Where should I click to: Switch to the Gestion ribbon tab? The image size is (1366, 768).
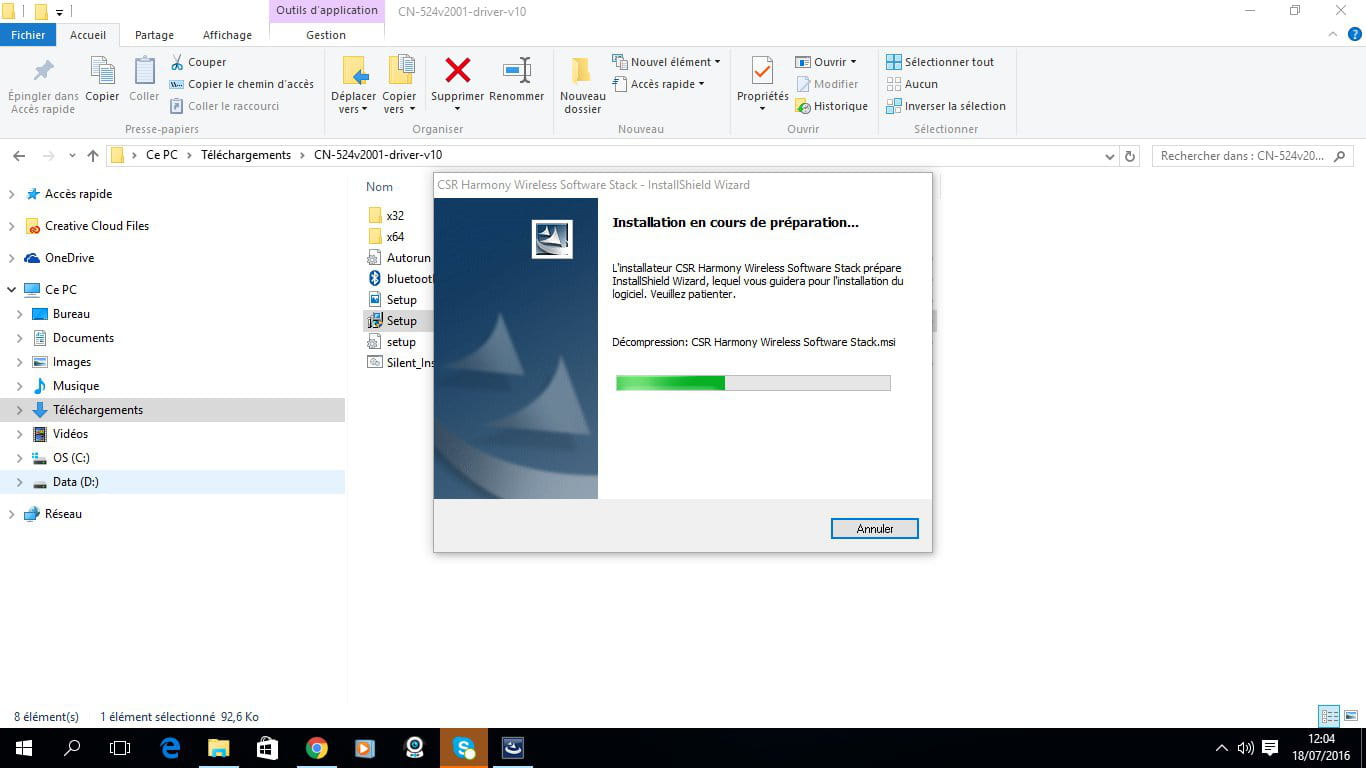(326, 35)
